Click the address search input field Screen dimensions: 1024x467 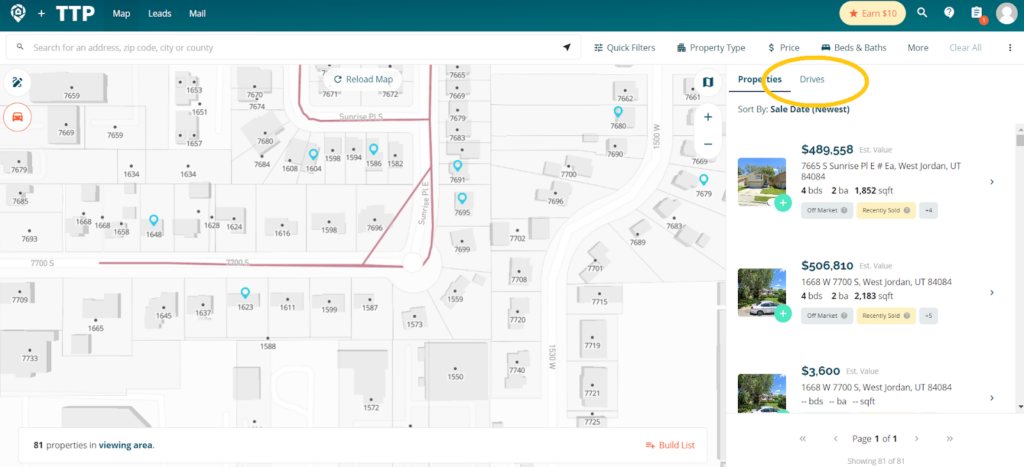(x=290, y=47)
